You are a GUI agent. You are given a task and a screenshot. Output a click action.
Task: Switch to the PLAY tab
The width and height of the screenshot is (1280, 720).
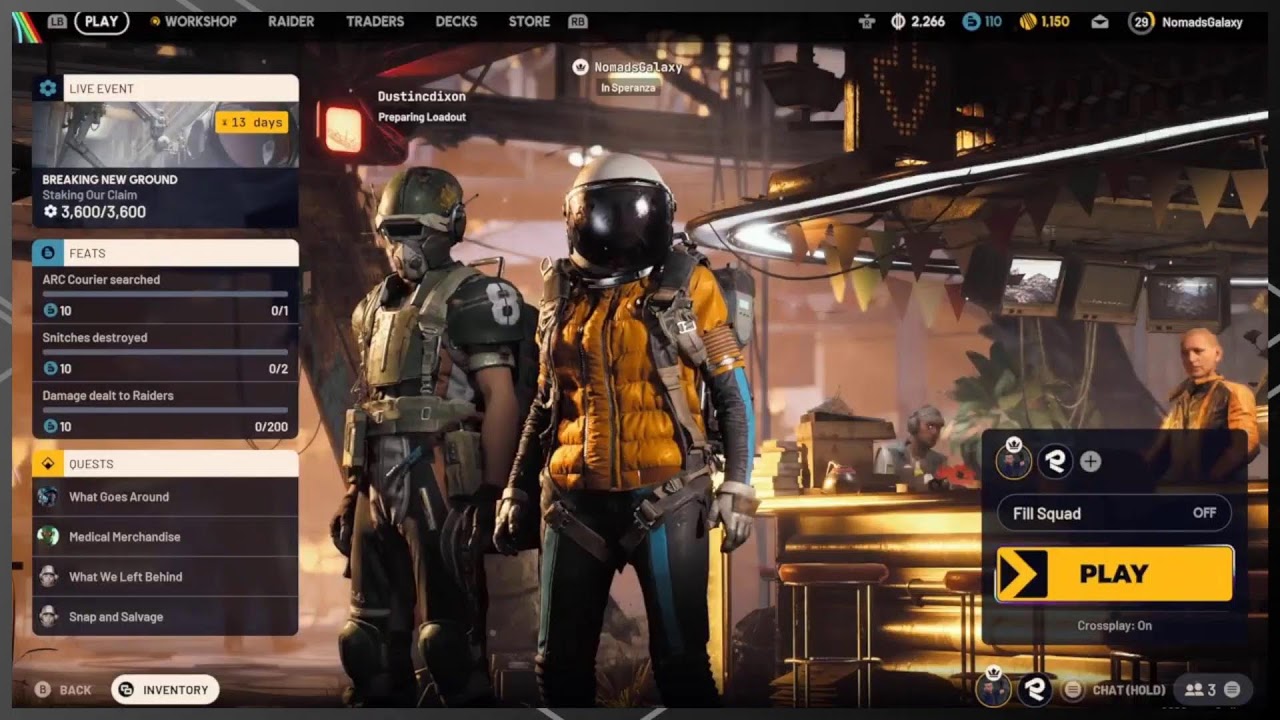coord(101,21)
